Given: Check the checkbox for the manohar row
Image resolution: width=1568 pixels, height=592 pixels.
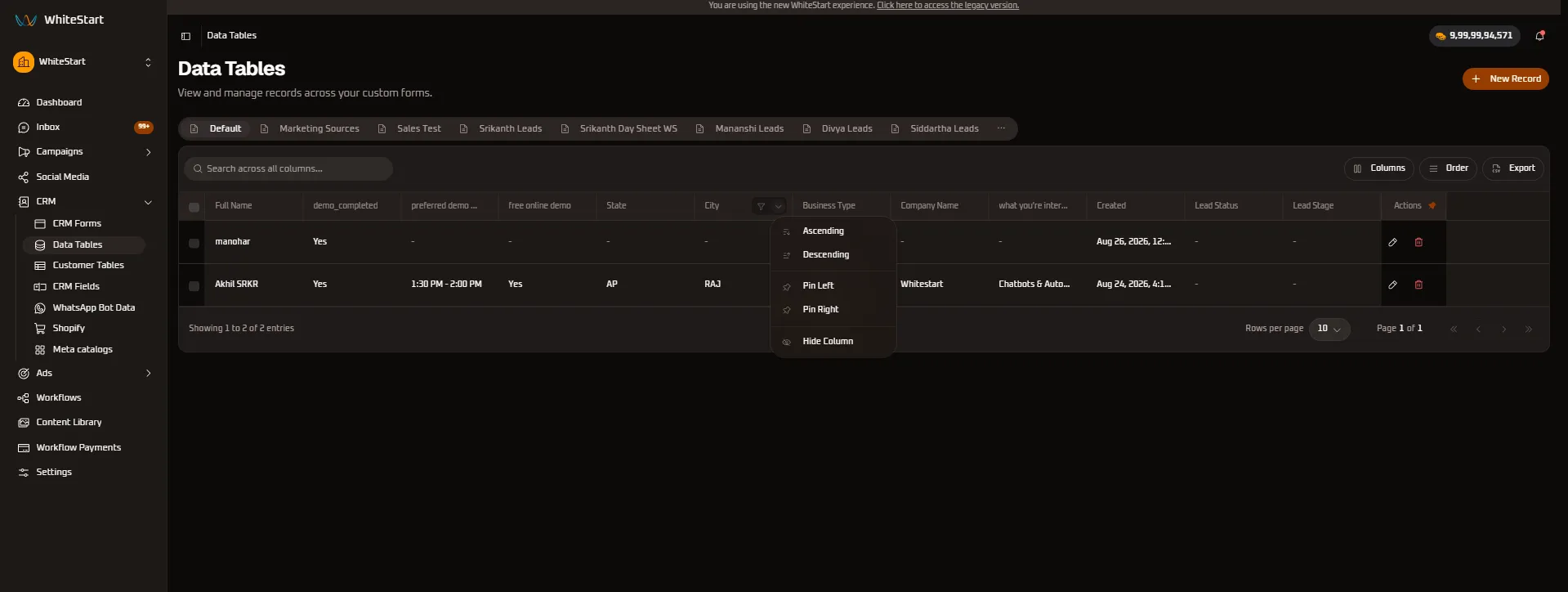Looking at the screenshot, I should point(194,243).
